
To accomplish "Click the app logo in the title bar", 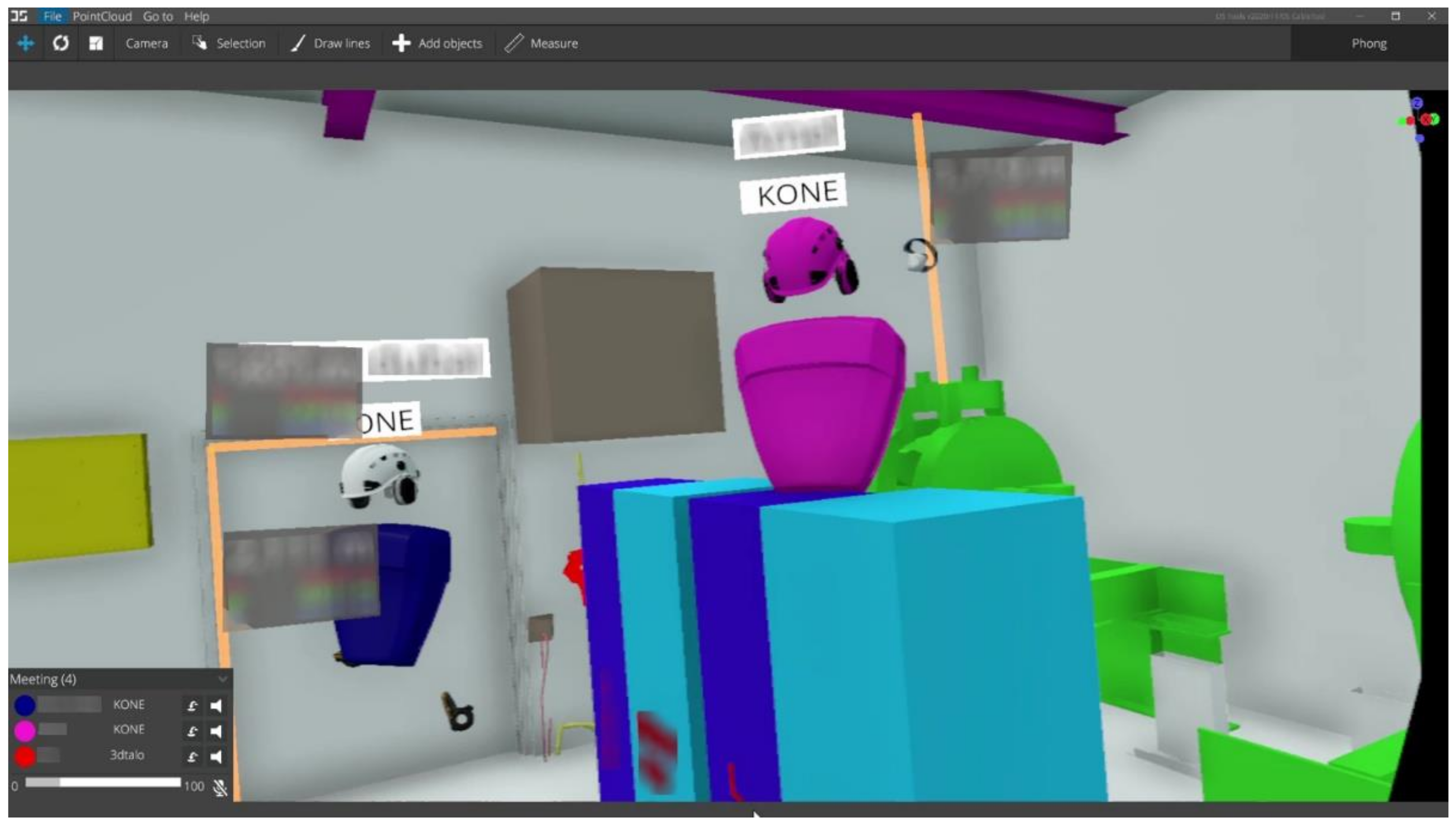I will tap(19, 16).
